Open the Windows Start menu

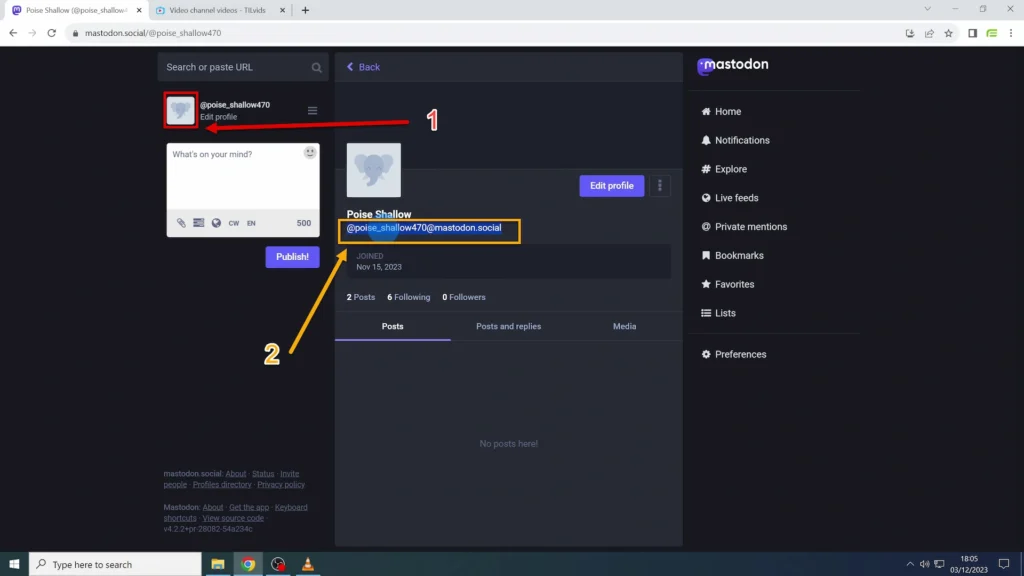click(x=14, y=564)
